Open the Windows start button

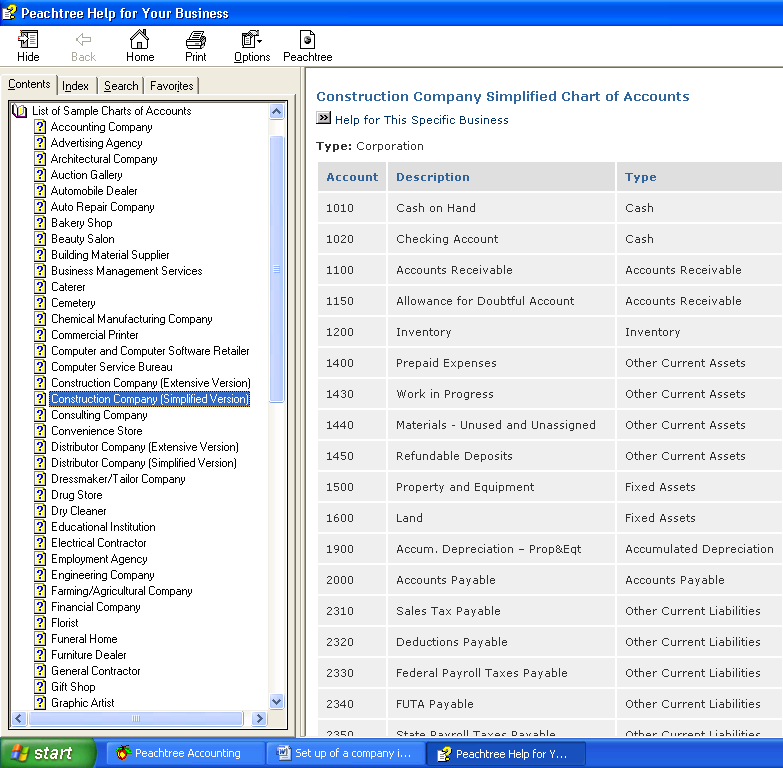(x=47, y=753)
